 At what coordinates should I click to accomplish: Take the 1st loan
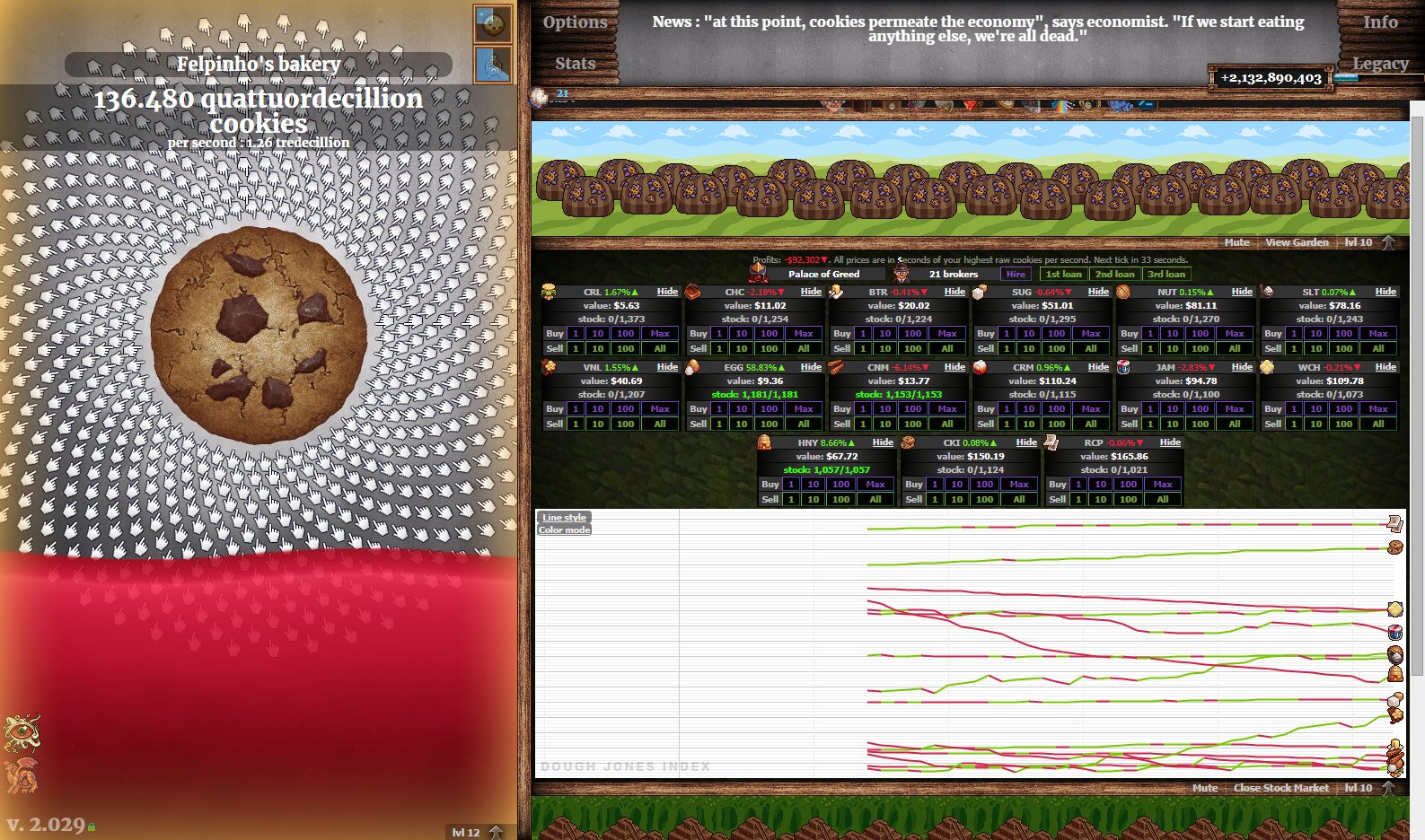pos(1064,274)
